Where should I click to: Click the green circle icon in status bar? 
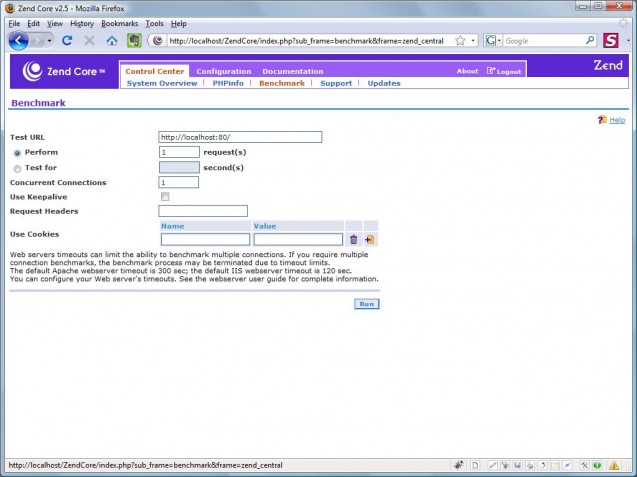[x=597, y=465]
